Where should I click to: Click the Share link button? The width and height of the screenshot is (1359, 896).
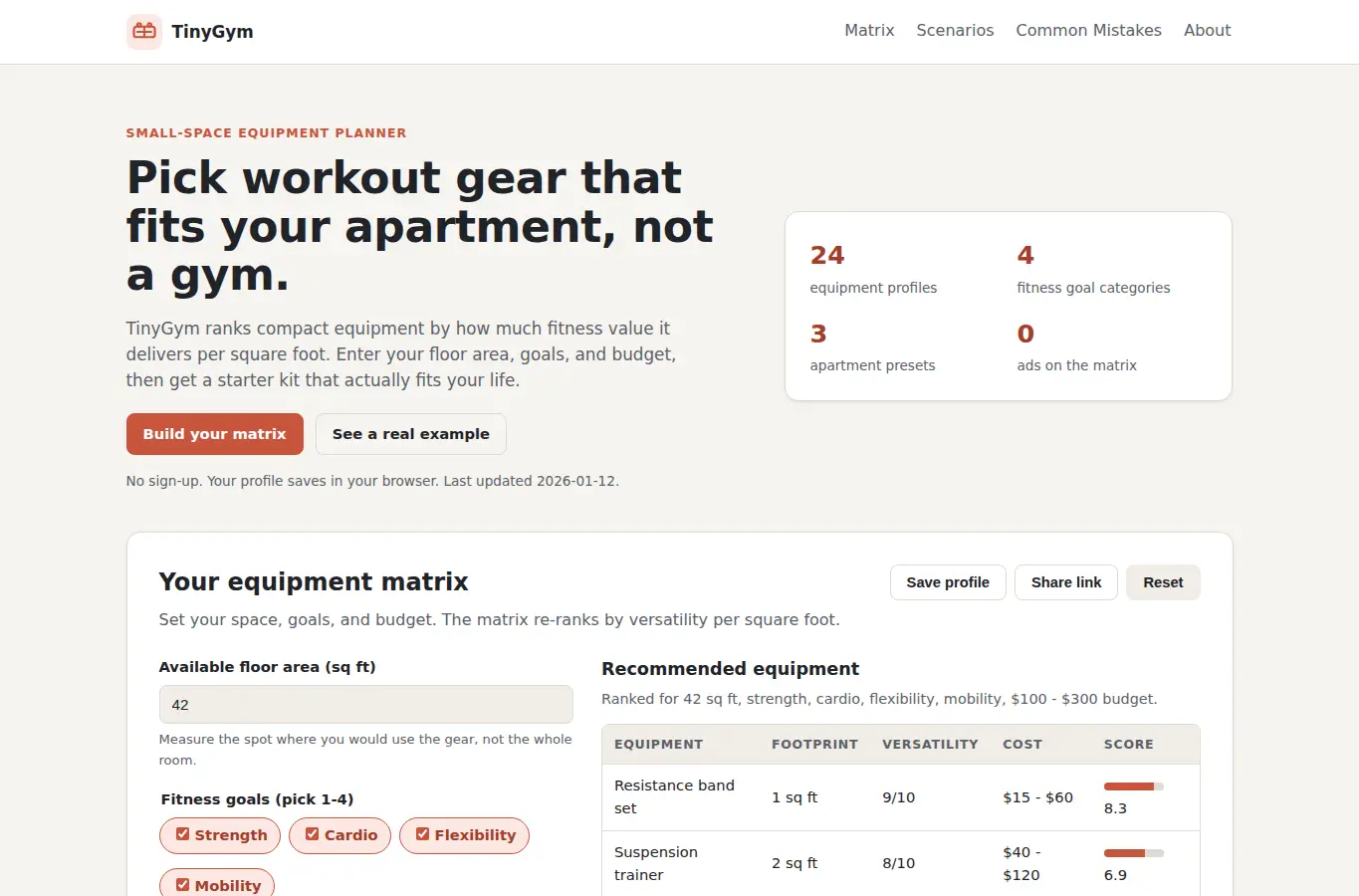point(1066,582)
